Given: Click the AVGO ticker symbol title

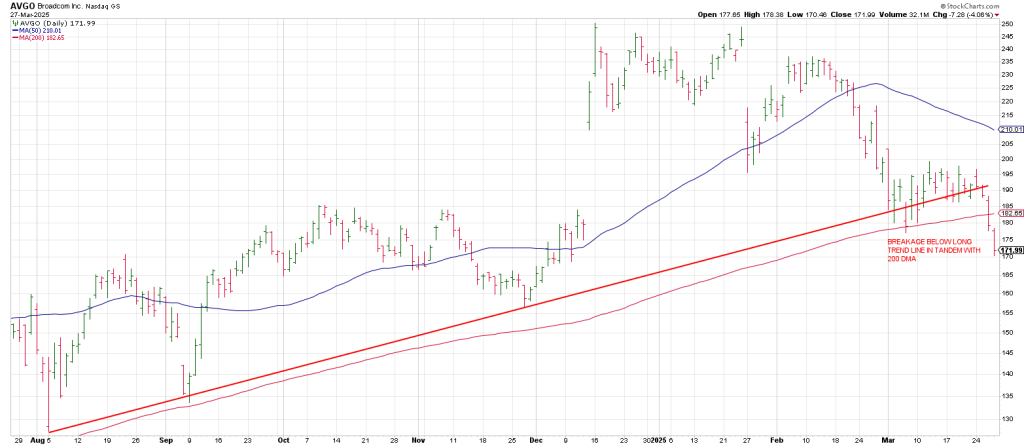Looking at the screenshot, I should tap(22, 5).
